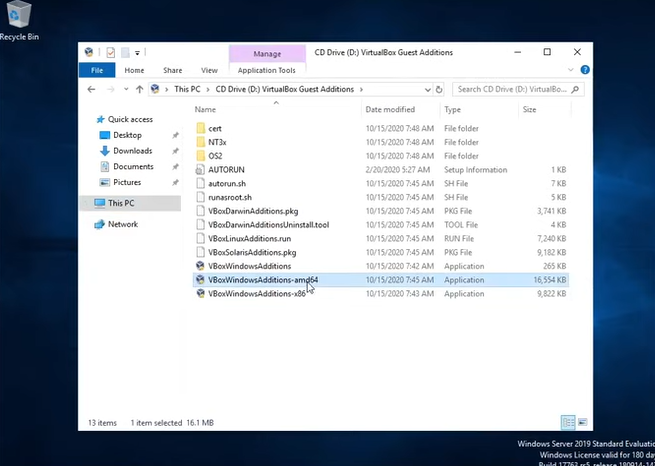Click the blue Help question mark icon

585,70
